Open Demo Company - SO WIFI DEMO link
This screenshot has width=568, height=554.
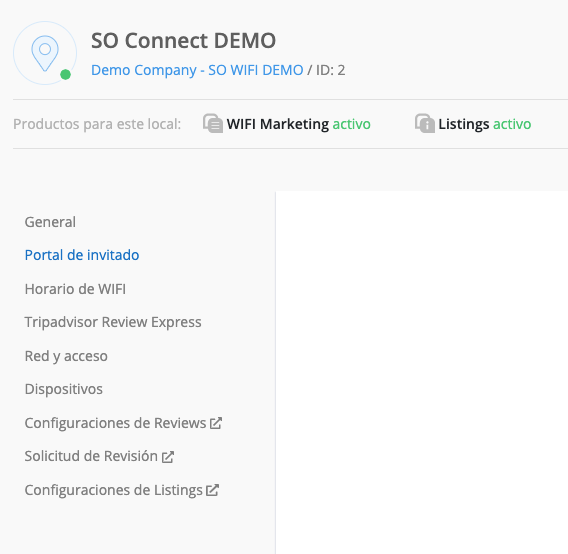(x=197, y=70)
